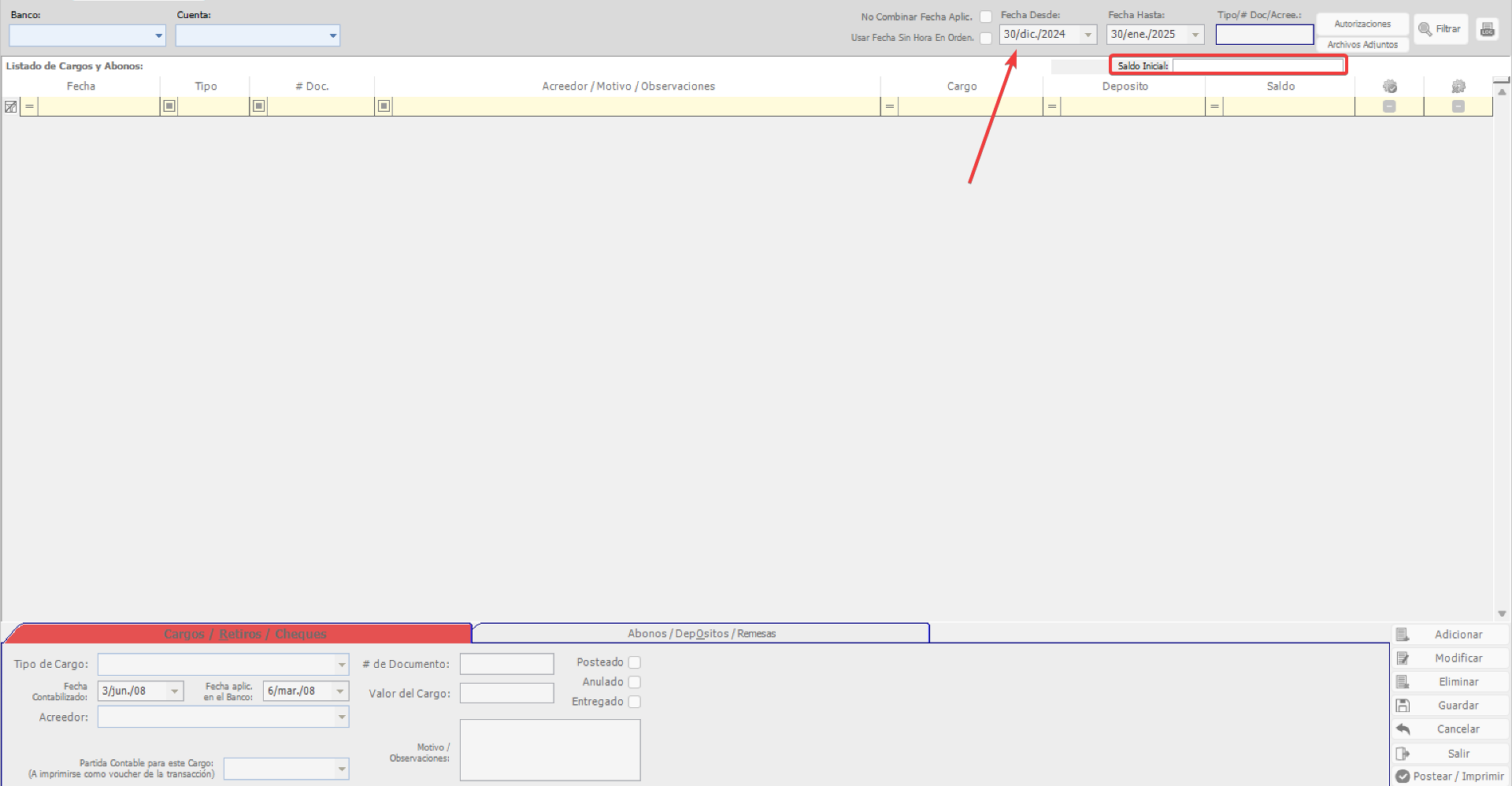Click the Saldo Inicial input field
The height and width of the screenshot is (786, 1512).
[x=1258, y=66]
